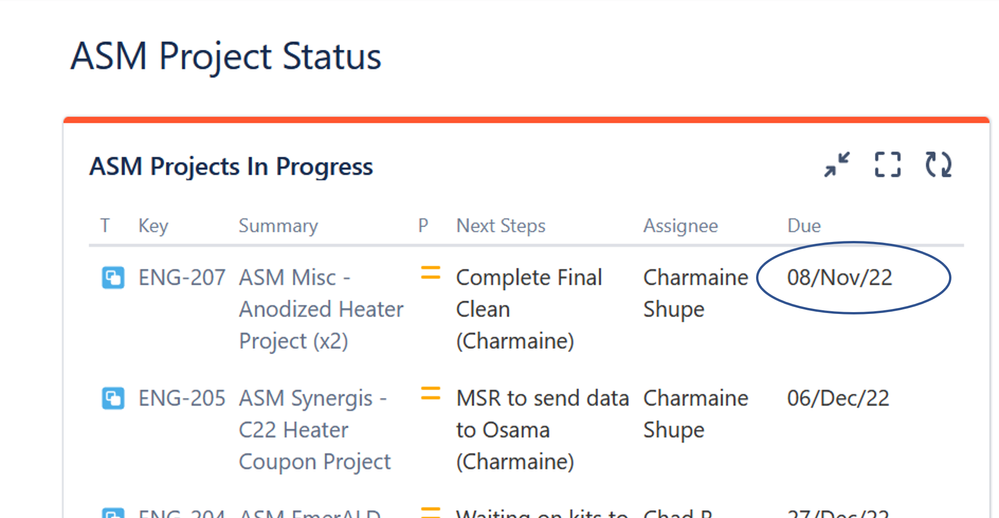
Task: Sort by the P priority column
Action: [x=423, y=226]
